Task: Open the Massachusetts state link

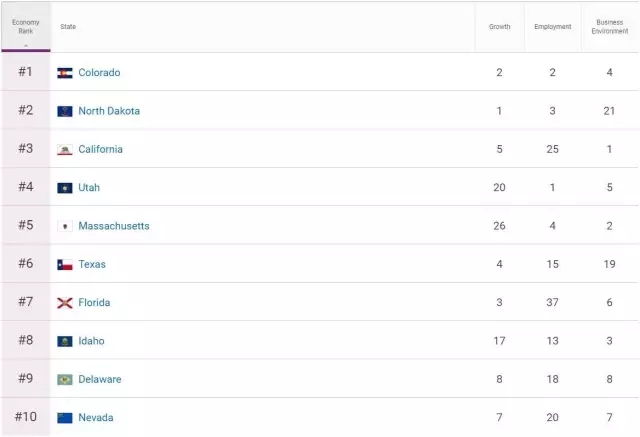Action: click(114, 226)
